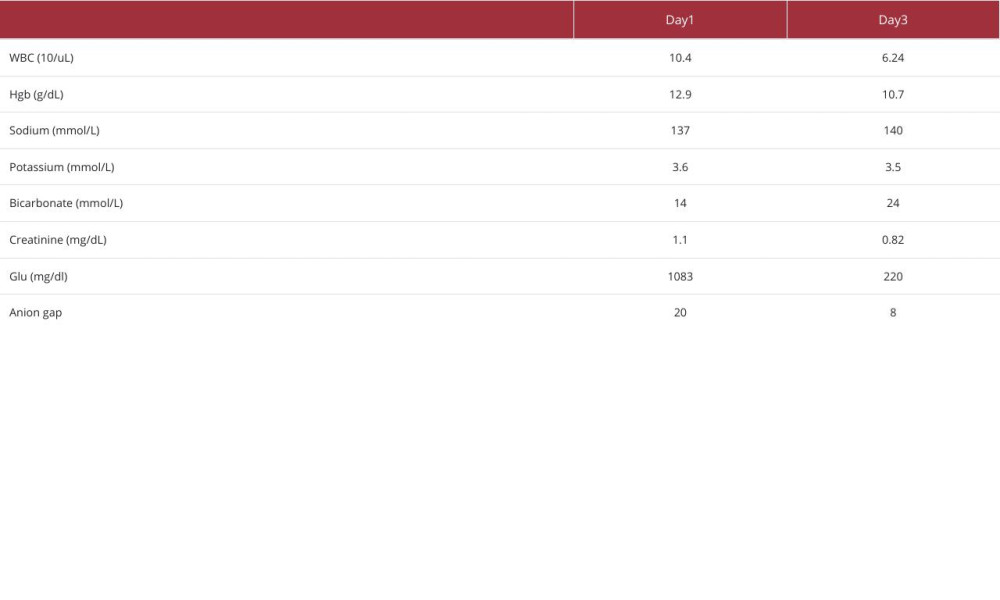Screen dimensions: 1000x600
Task: Select the Glu (mg/dl) row label
Action: tap(38, 277)
